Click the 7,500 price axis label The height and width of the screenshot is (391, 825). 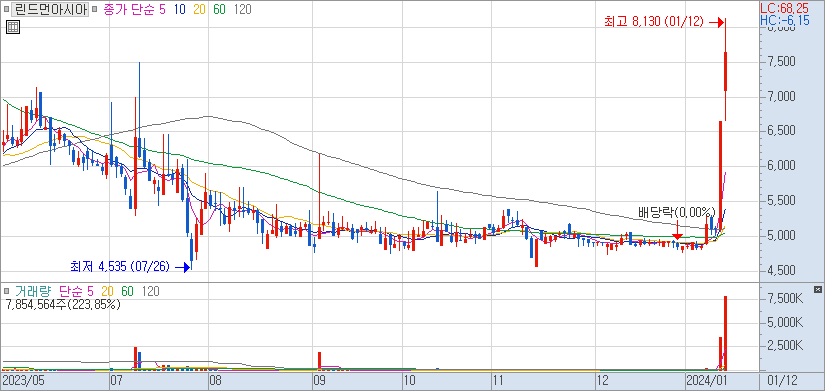tap(781, 62)
